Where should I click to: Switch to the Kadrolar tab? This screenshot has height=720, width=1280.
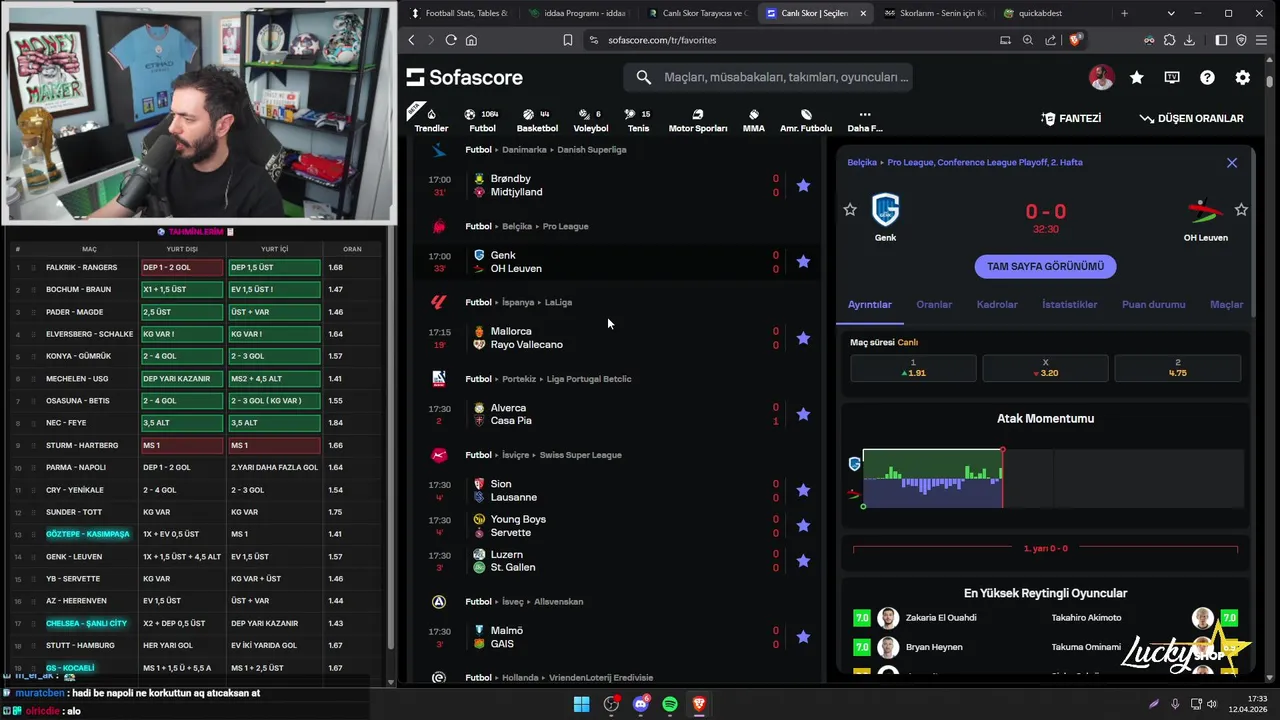997,304
